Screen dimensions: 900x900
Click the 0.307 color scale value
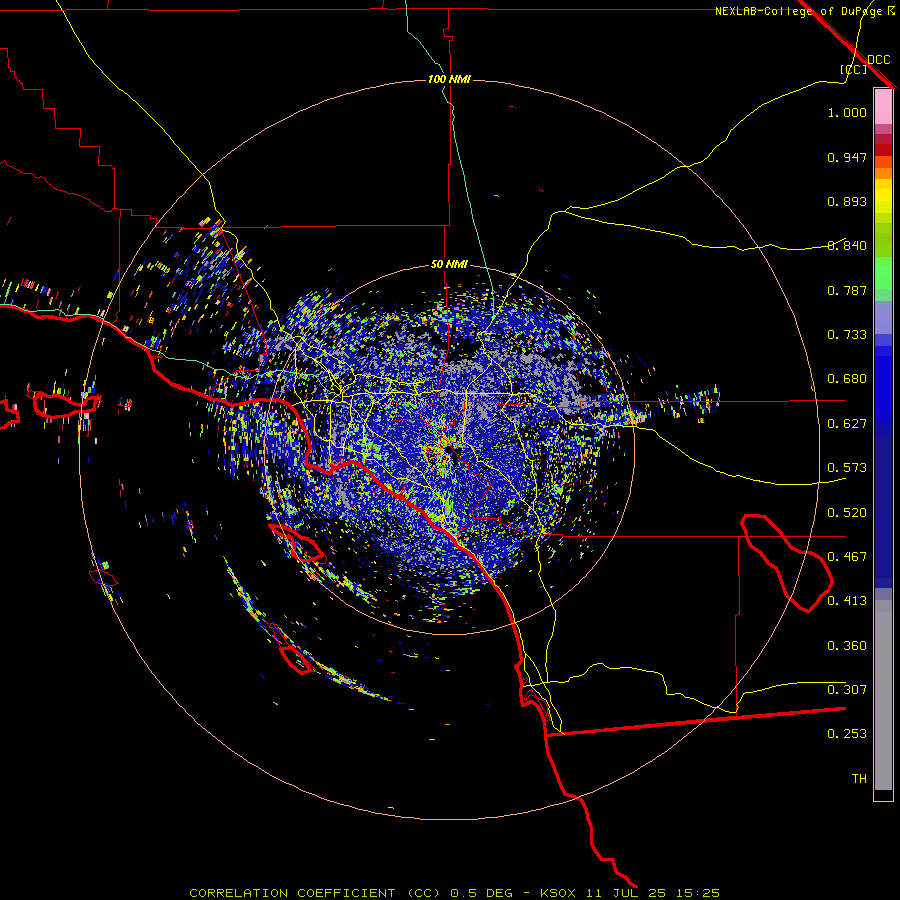[x=847, y=690]
